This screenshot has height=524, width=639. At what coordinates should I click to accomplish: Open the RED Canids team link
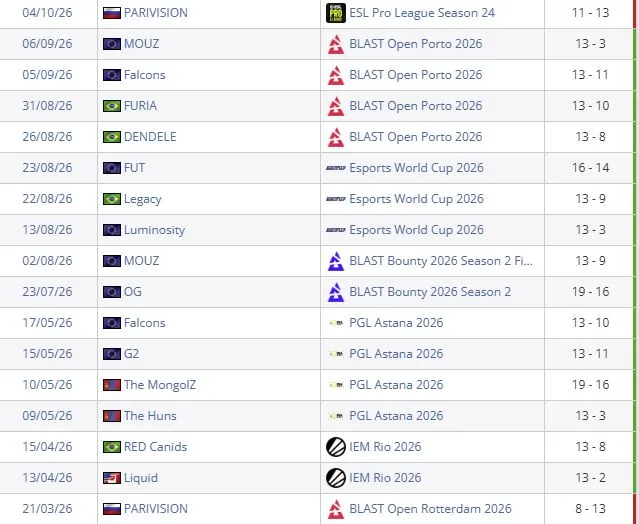pos(155,447)
